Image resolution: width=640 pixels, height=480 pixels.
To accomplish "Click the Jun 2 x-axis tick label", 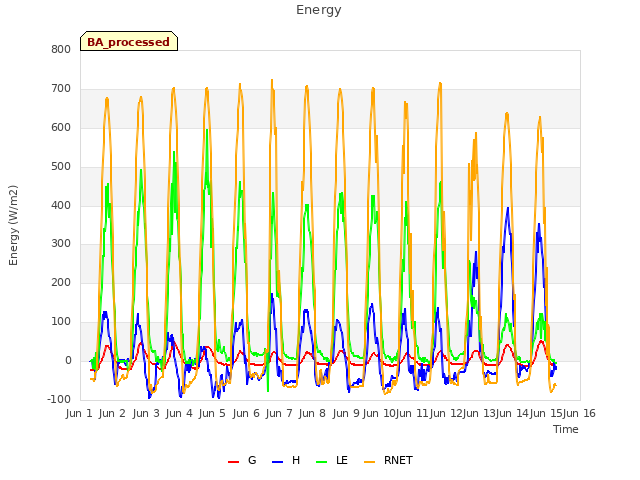I will coord(112,413).
